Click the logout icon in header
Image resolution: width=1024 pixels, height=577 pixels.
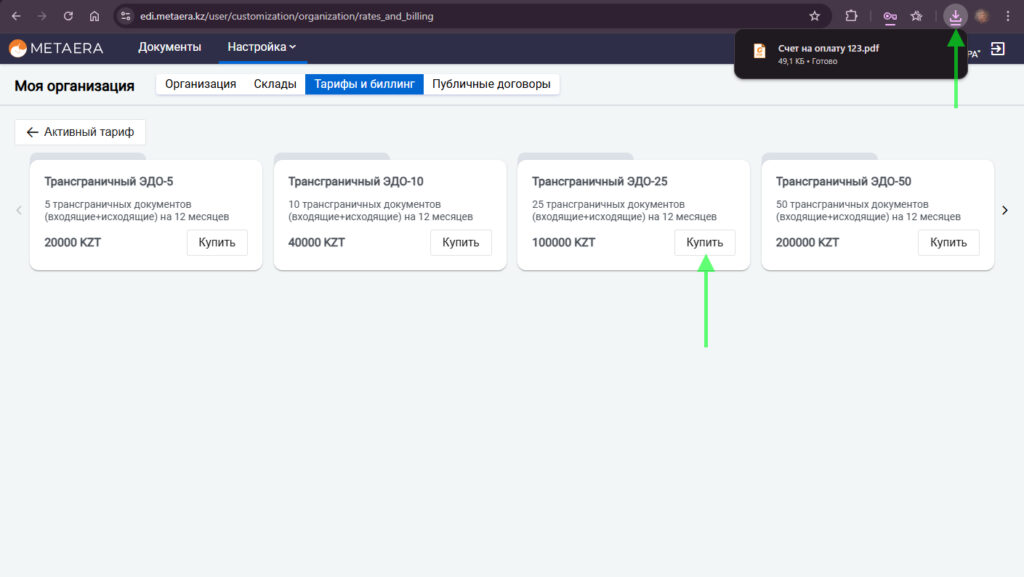(997, 48)
